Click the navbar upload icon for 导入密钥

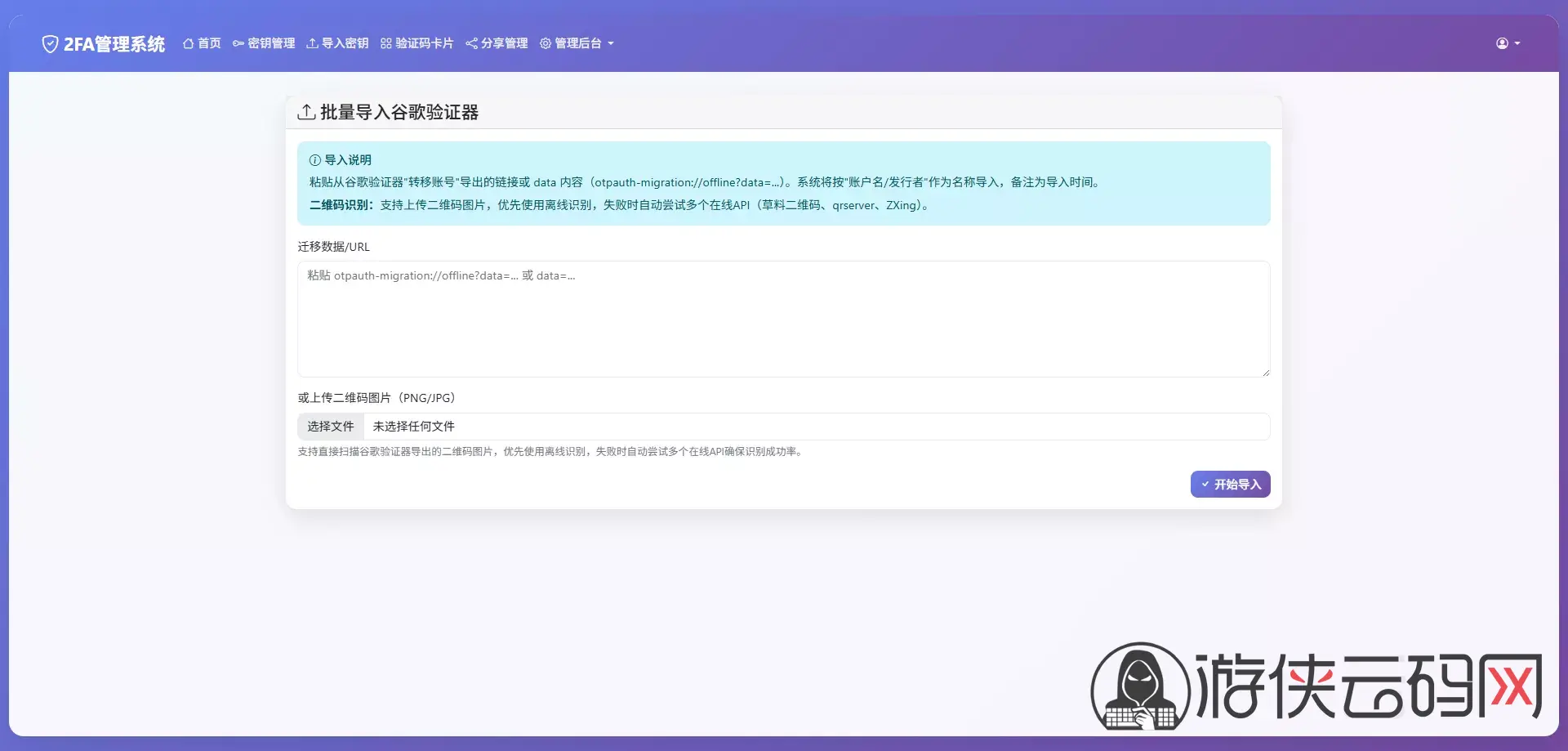point(312,44)
